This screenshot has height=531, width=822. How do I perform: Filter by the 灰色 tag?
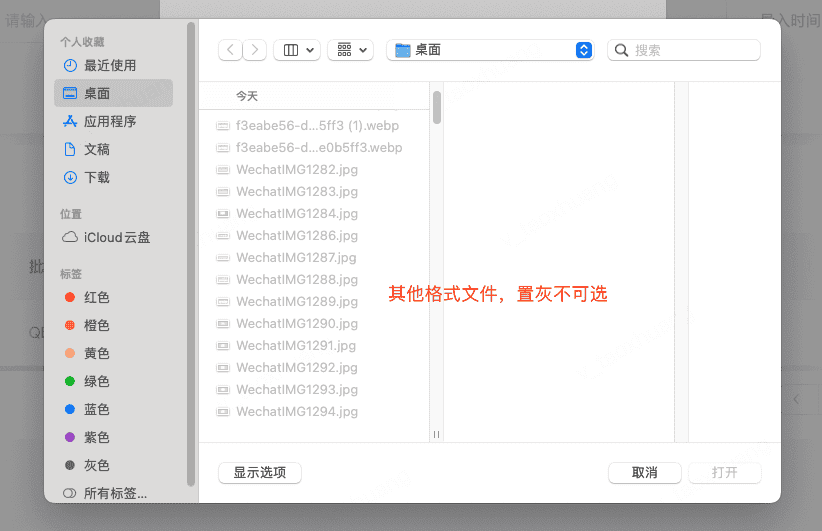coord(113,465)
